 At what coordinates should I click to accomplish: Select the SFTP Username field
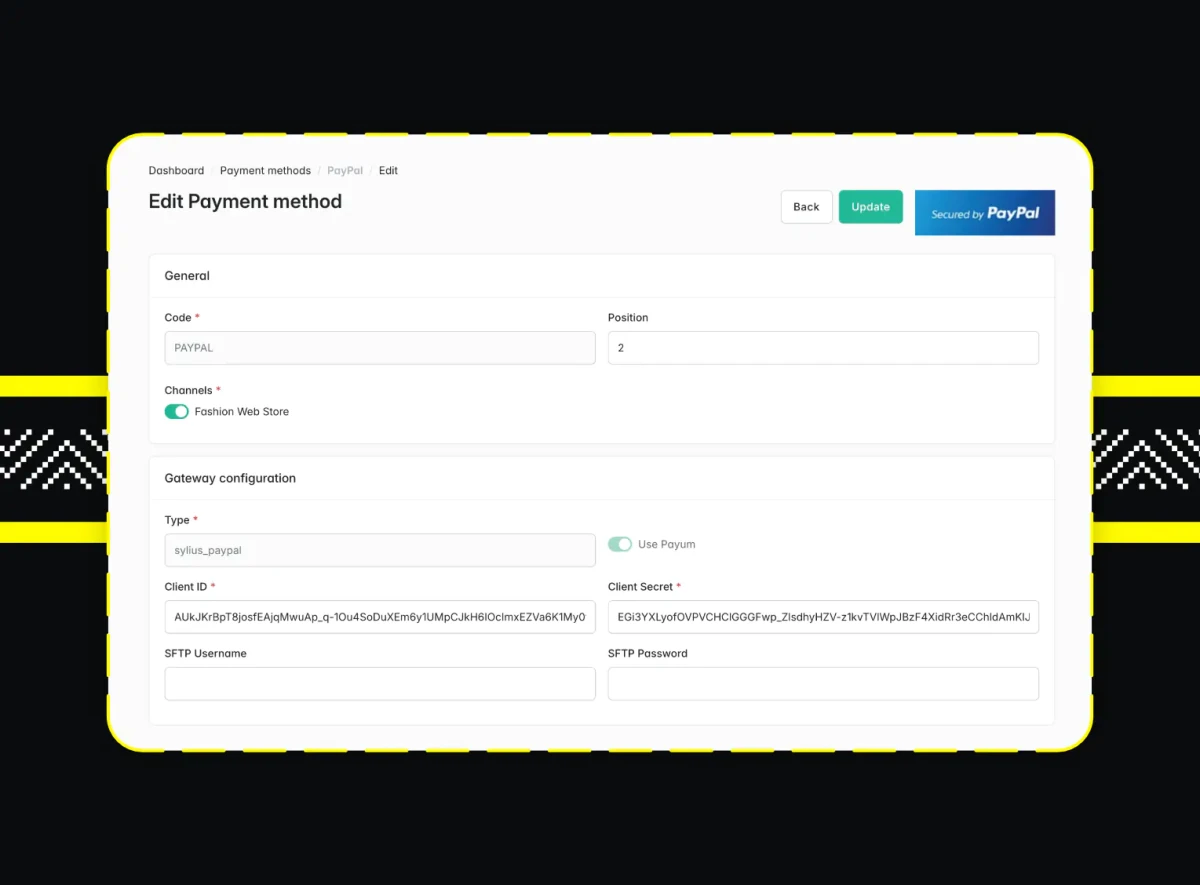click(379, 683)
